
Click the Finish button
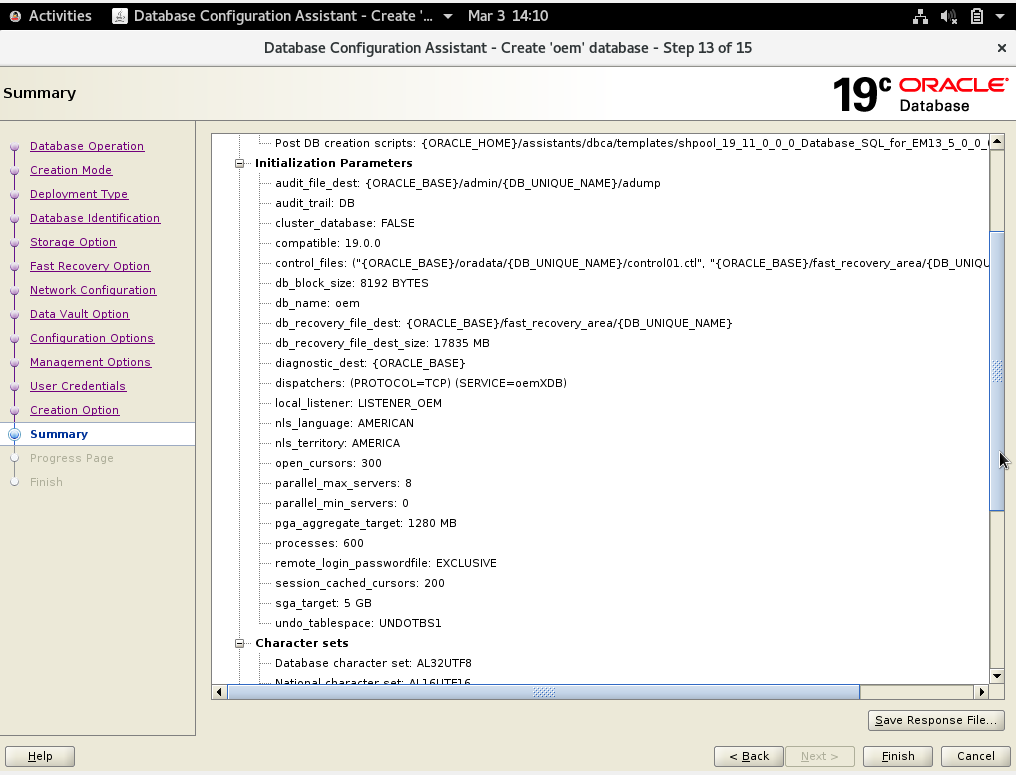(897, 756)
